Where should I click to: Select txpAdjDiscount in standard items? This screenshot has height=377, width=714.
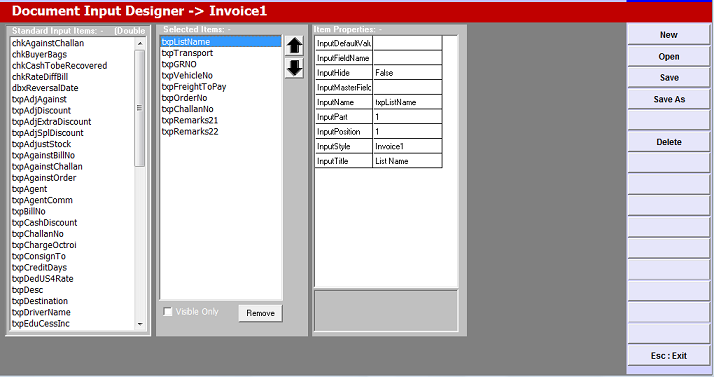coord(72,111)
